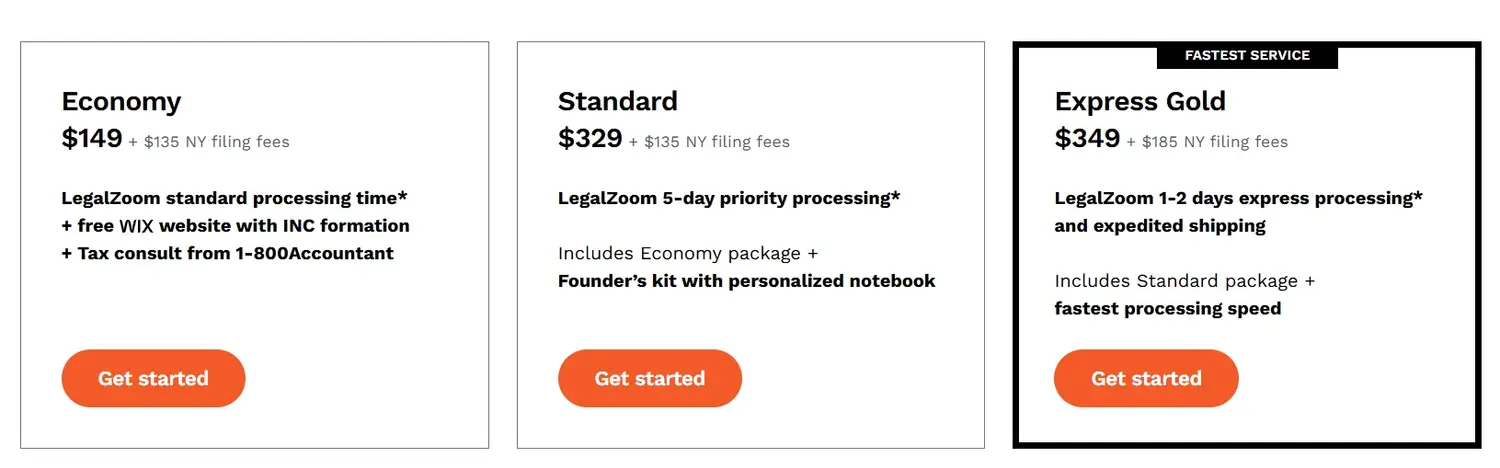Click the Includes Economy package line

(688, 253)
